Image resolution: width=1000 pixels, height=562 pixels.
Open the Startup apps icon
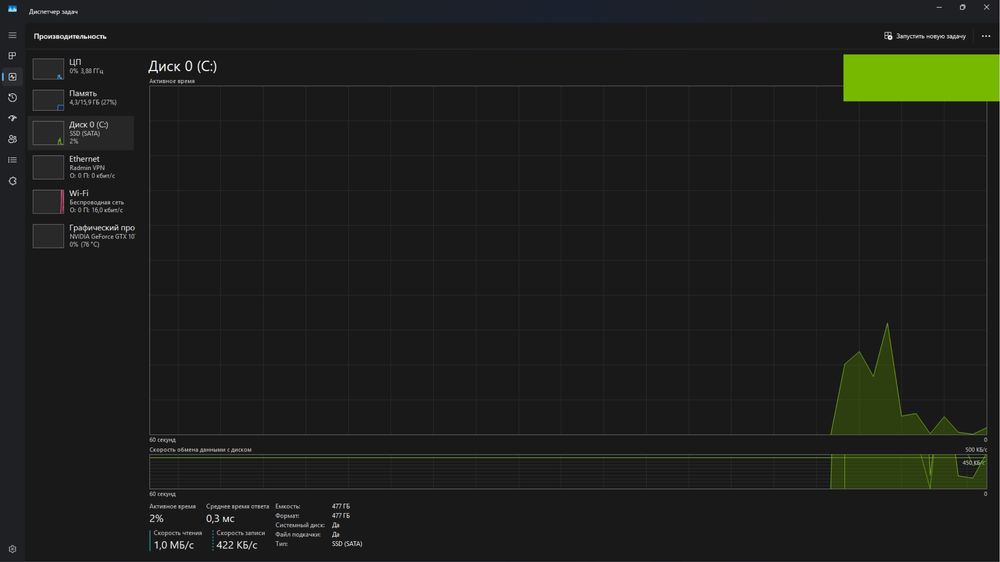(12, 118)
